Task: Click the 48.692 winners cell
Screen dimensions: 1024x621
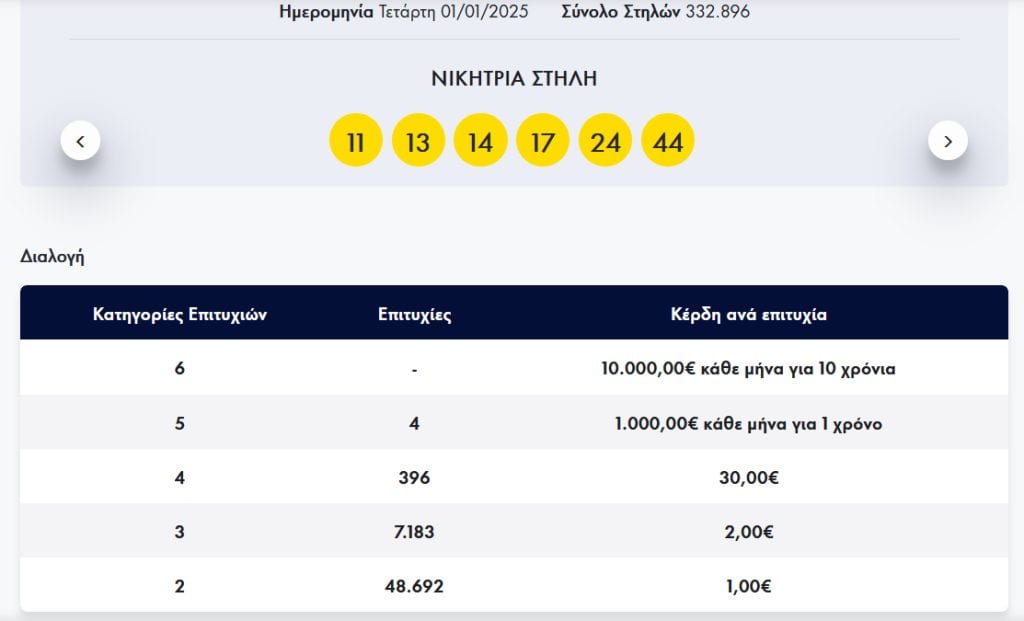Action: point(414,586)
